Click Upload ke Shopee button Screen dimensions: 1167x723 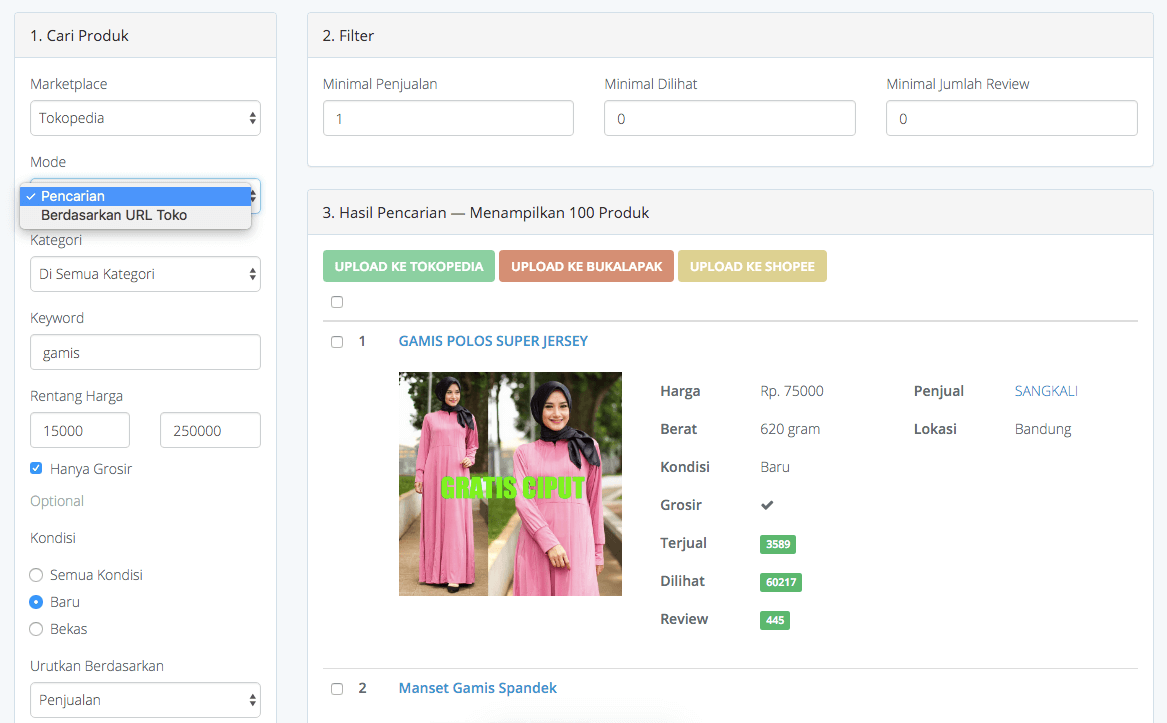[752, 266]
